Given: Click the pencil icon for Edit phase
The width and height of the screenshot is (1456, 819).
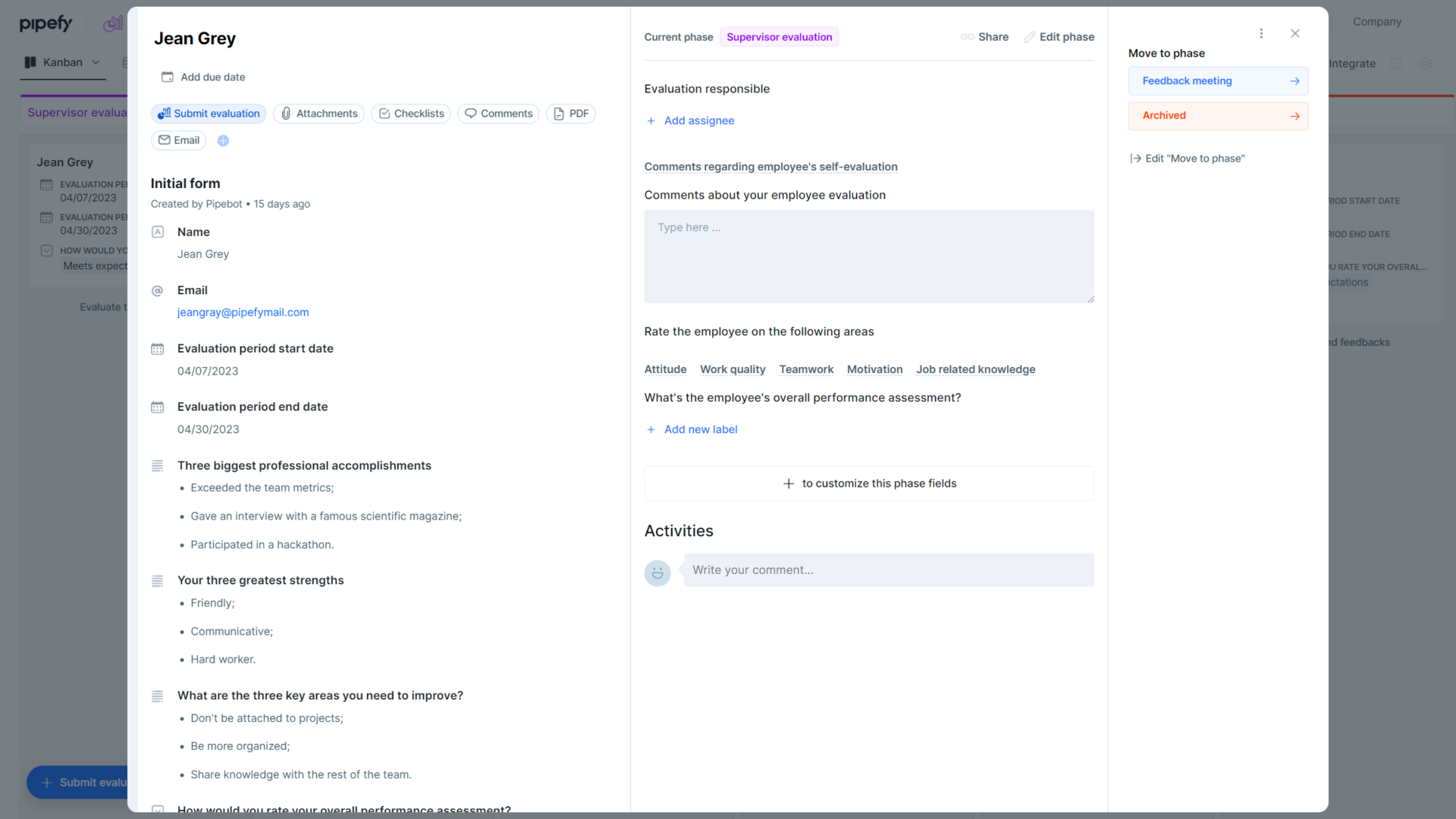Looking at the screenshot, I should (1029, 36).
